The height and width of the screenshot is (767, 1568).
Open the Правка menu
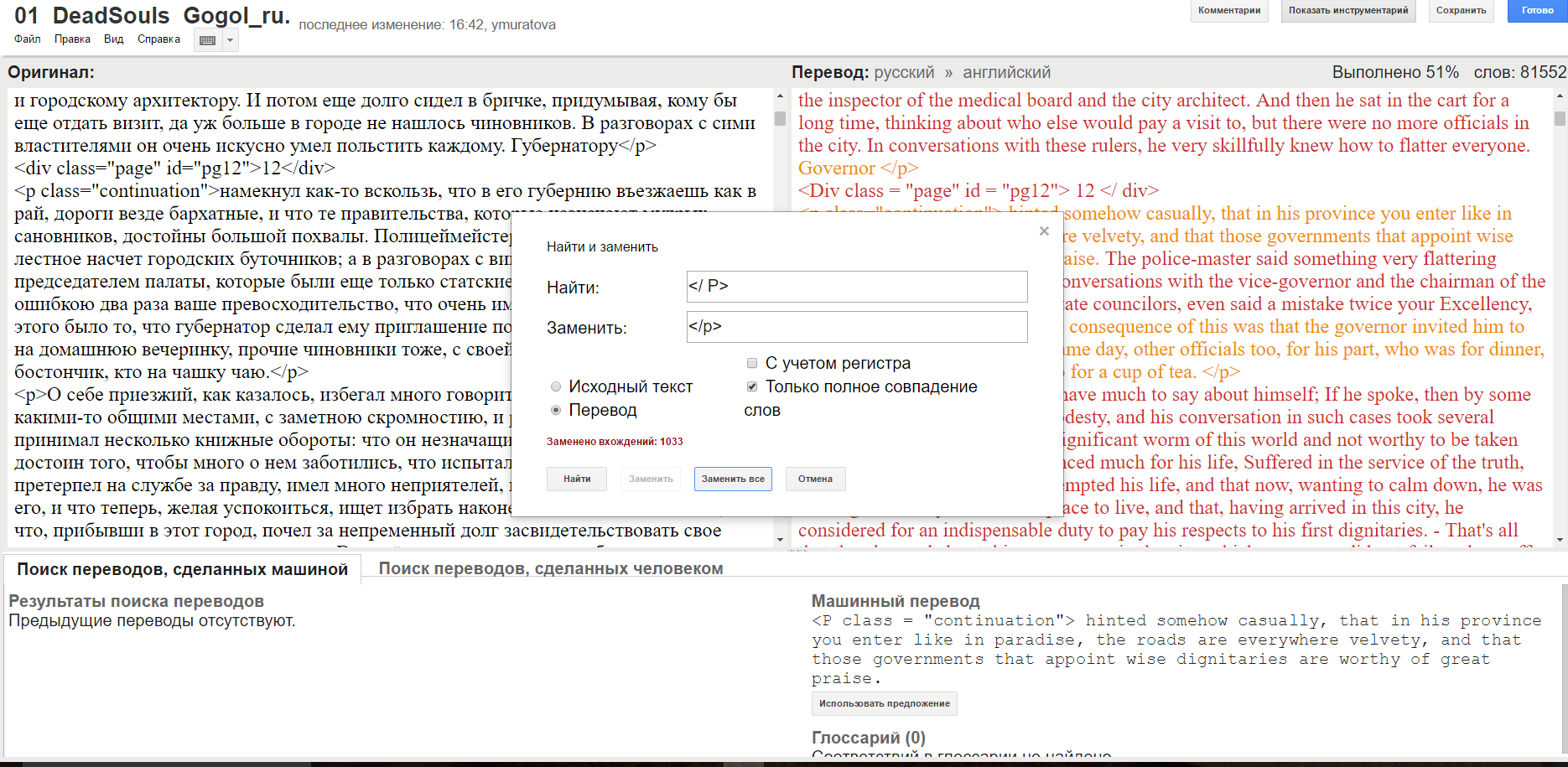73,39
